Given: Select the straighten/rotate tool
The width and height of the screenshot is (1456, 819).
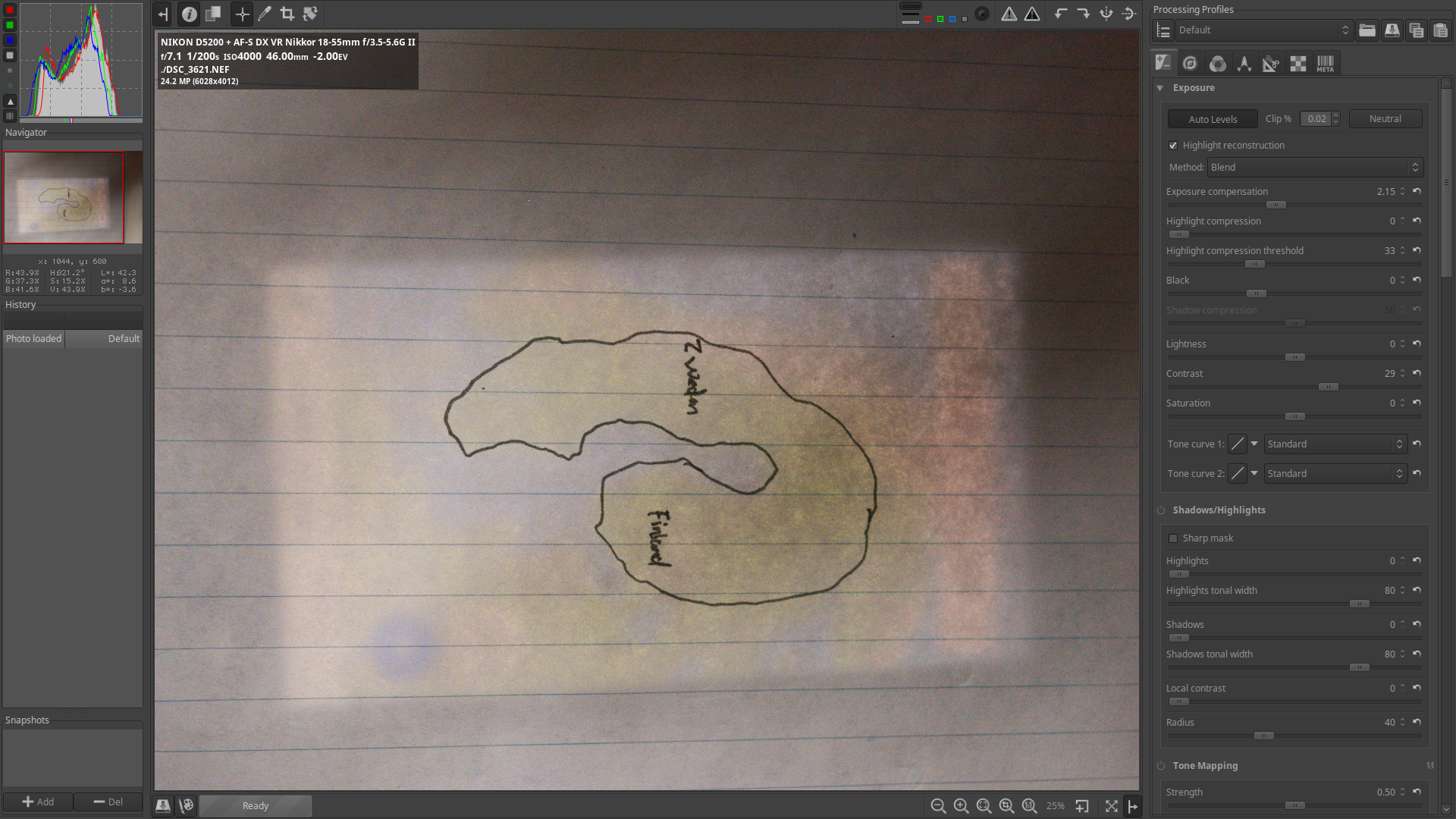Looking at the screenshot, I should click(x=310, y=14).
